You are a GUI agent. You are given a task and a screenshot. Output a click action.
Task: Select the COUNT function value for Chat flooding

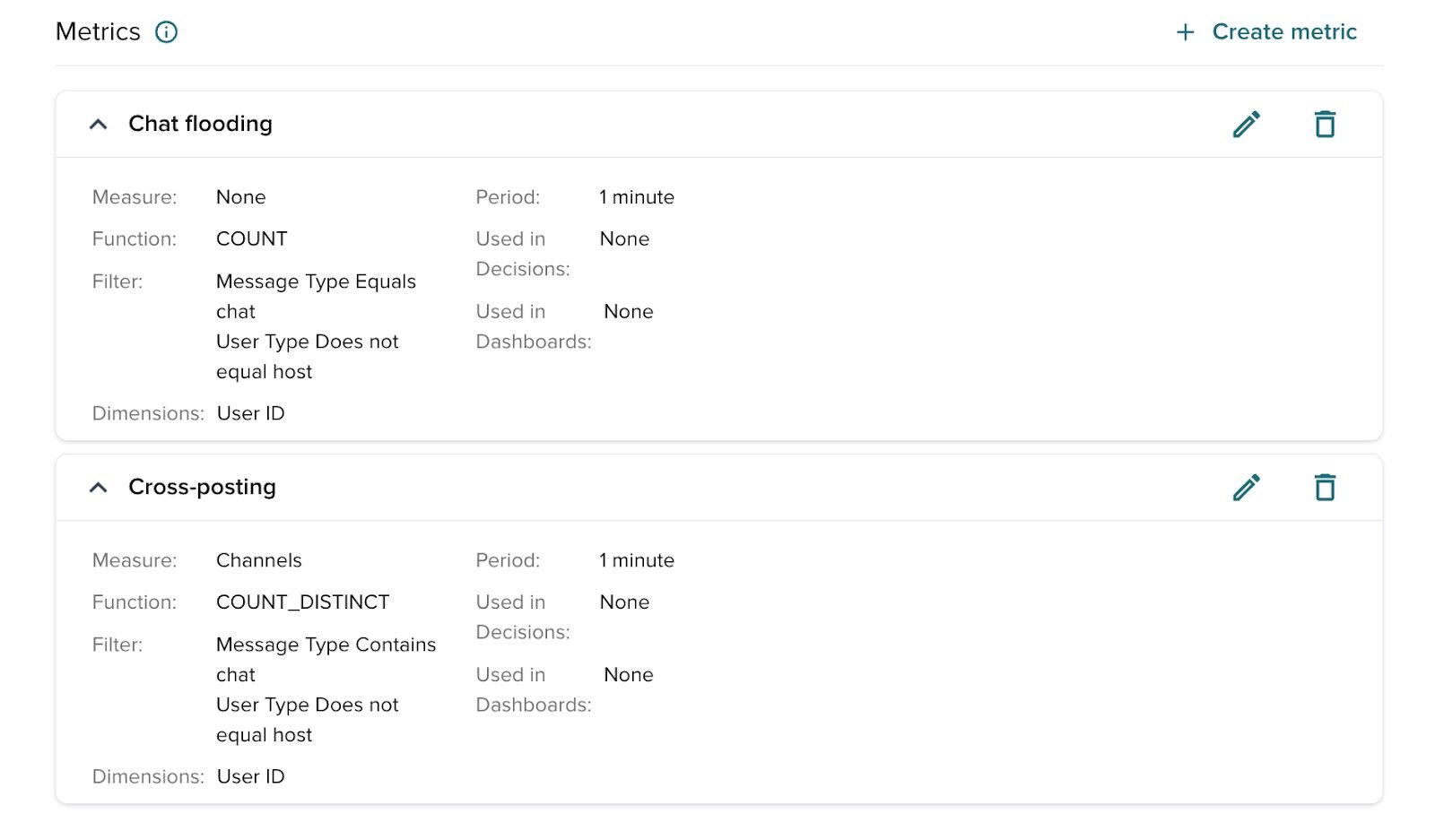[251, 238]
